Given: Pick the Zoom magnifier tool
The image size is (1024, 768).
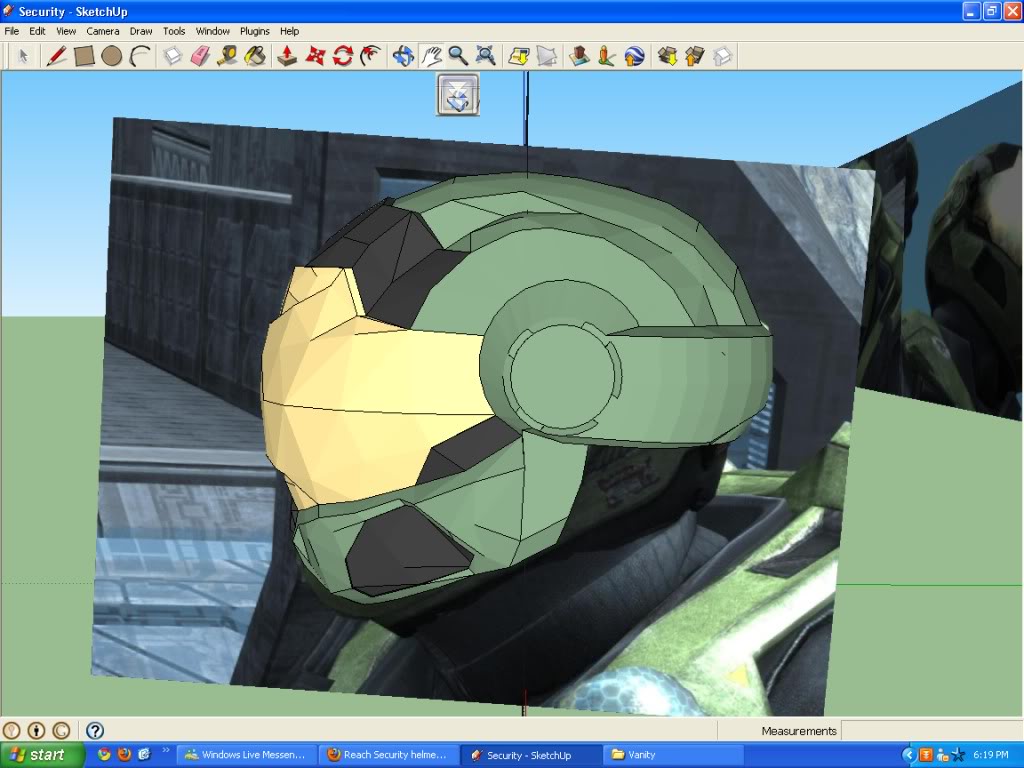Looking at the screenshot, I should (458, 56).
